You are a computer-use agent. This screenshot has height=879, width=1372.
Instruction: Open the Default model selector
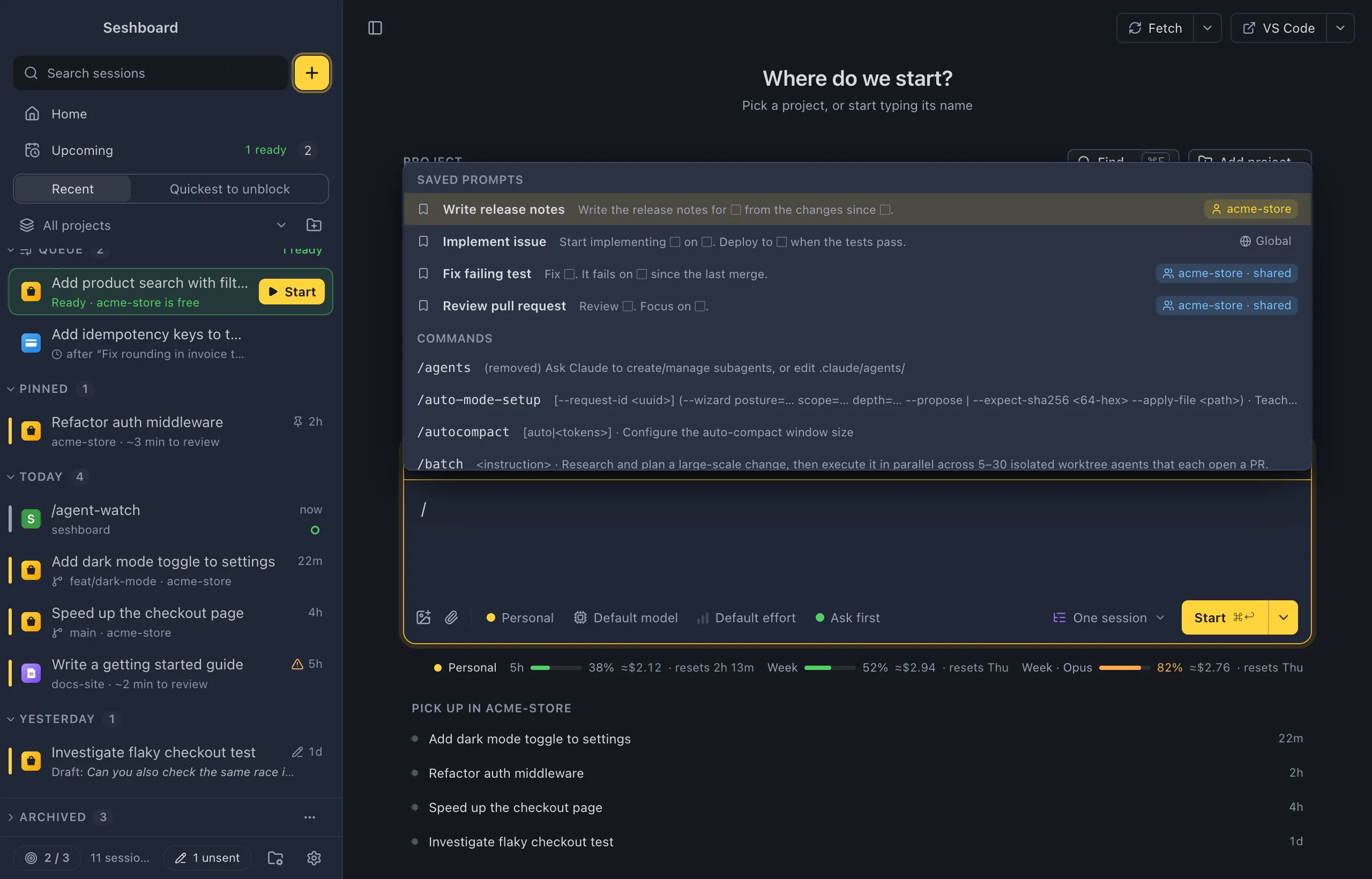click(x=625, y=617)
